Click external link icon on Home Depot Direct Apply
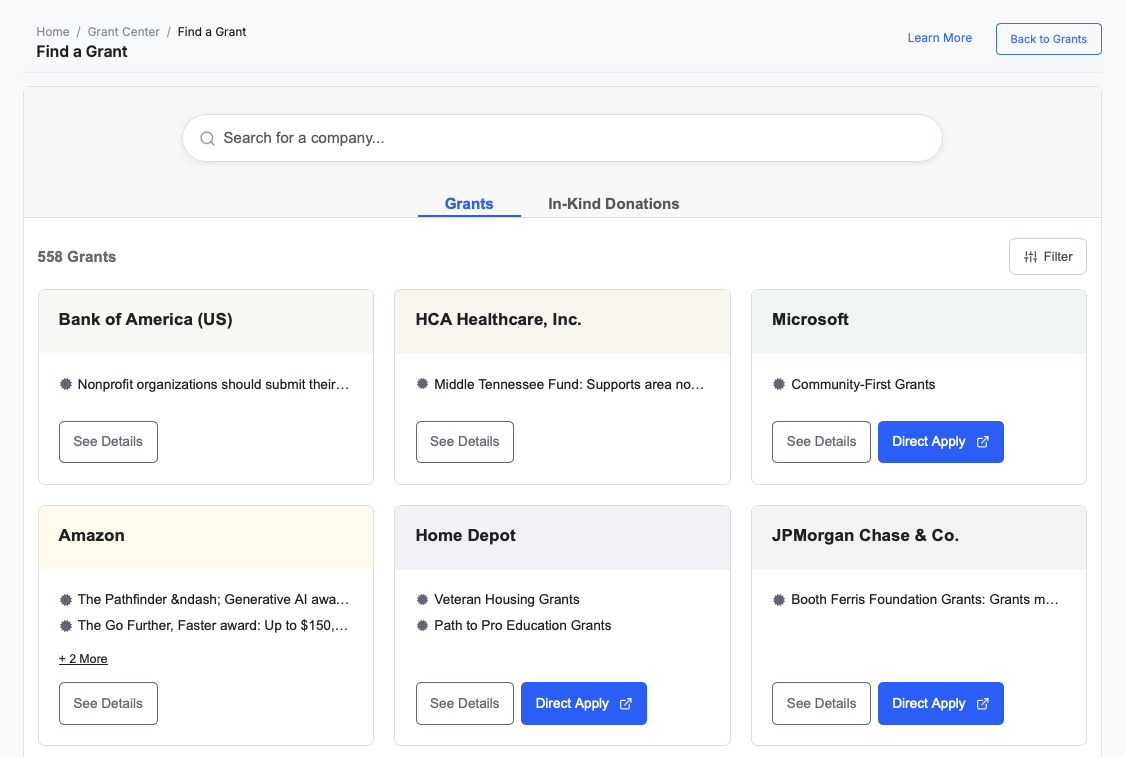Viewport: 1125px width, 757px height. (x=626, y=704)
